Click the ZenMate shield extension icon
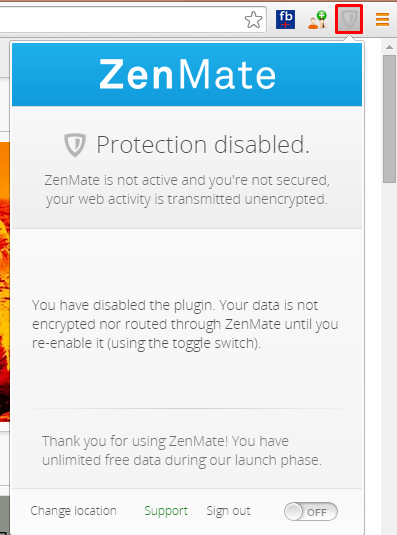Screen dimensions: 397x535 [x=349, y=19]
